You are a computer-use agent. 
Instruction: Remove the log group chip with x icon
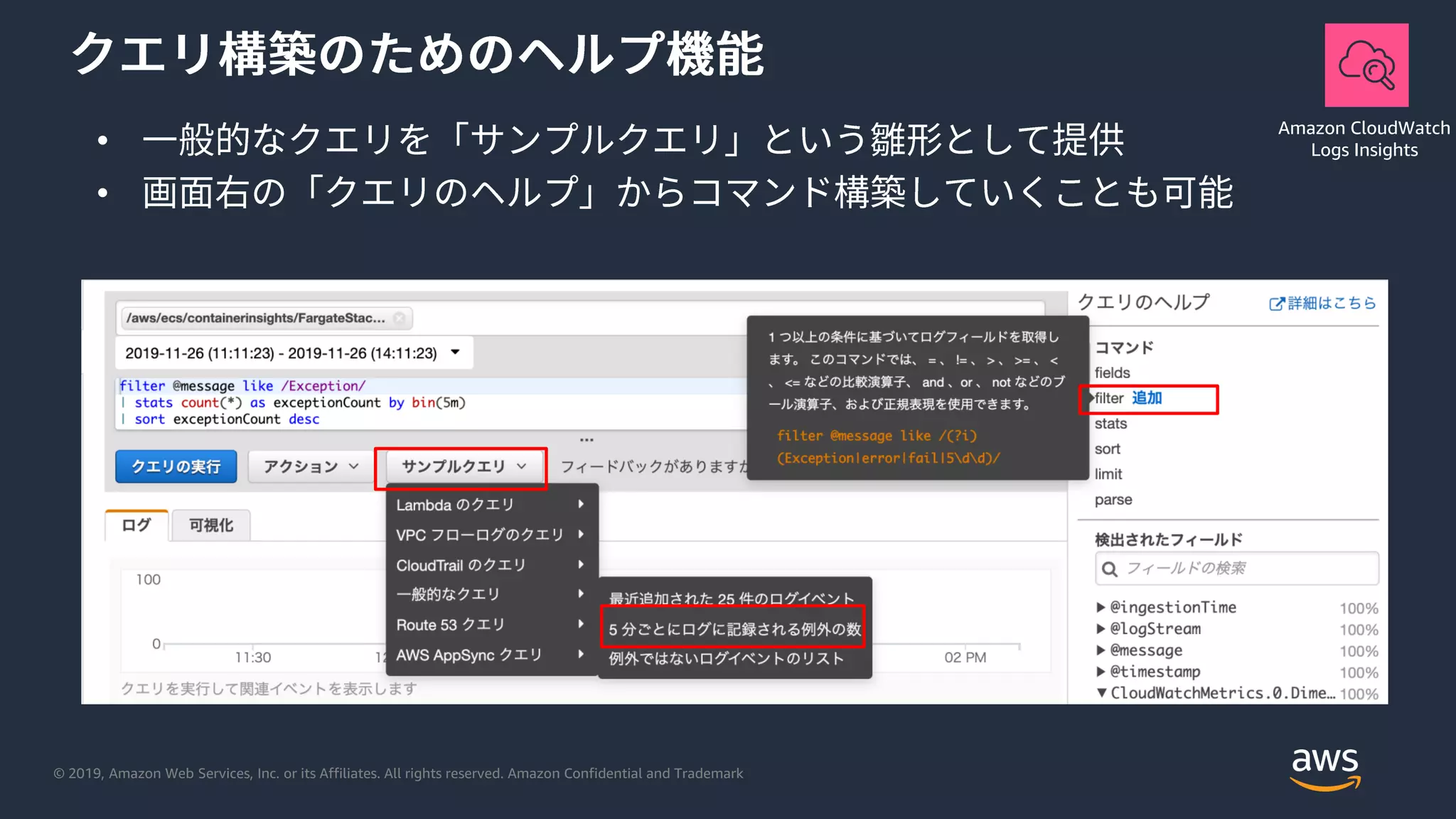400,318
